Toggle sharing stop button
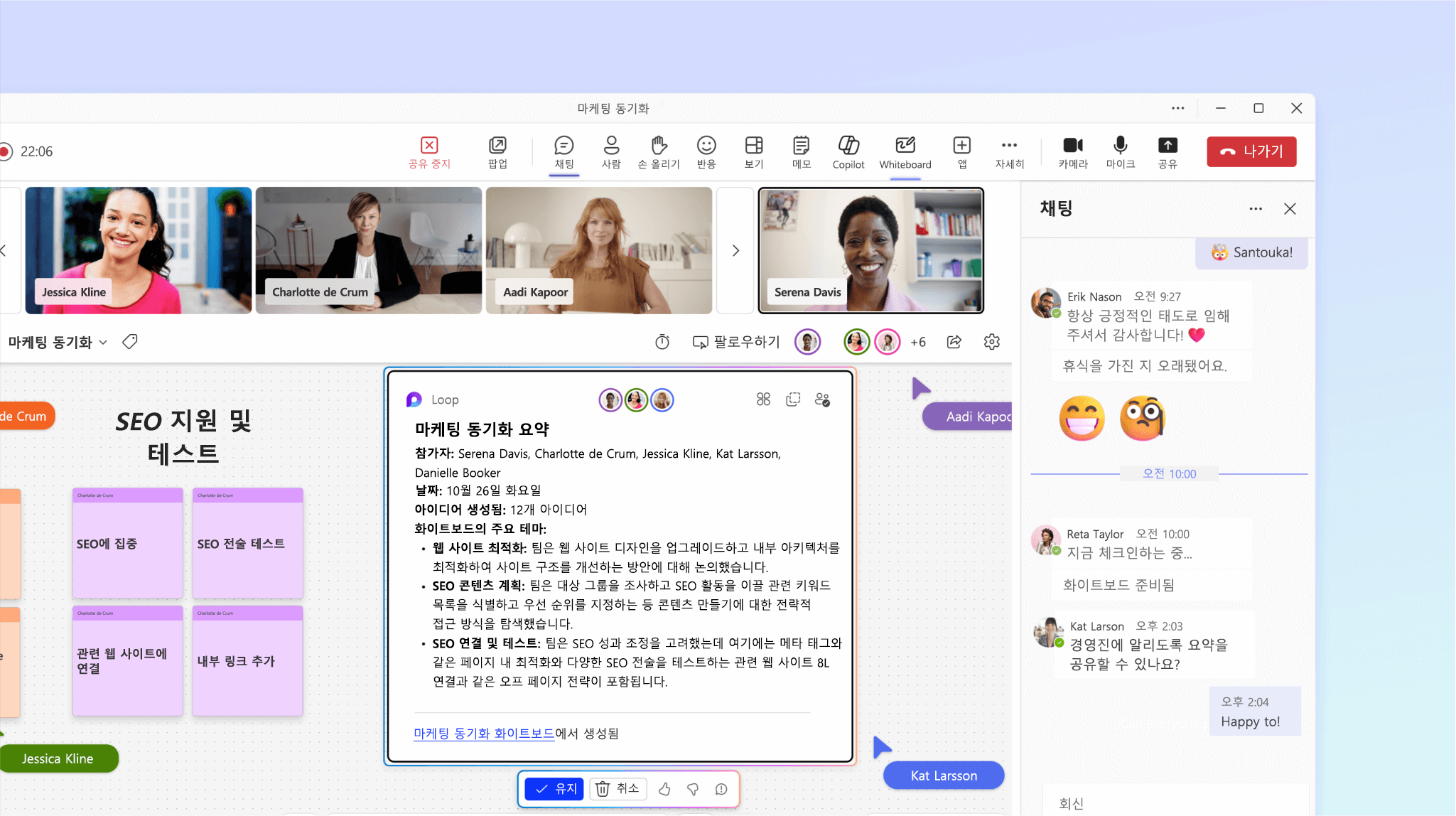This screenshot has width=1456, height=816. 428,150
